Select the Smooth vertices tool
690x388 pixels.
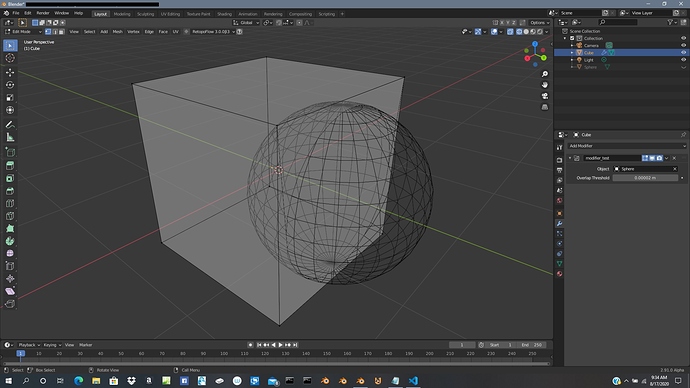click(10, 253)
